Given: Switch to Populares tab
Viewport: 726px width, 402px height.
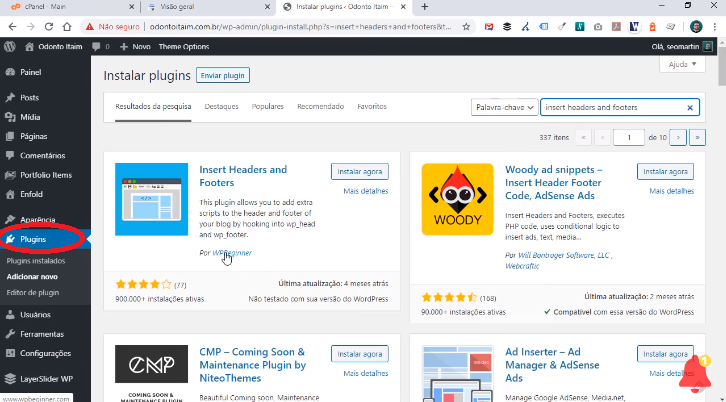Looking at the screenshot, I should (x=268, y=107).
